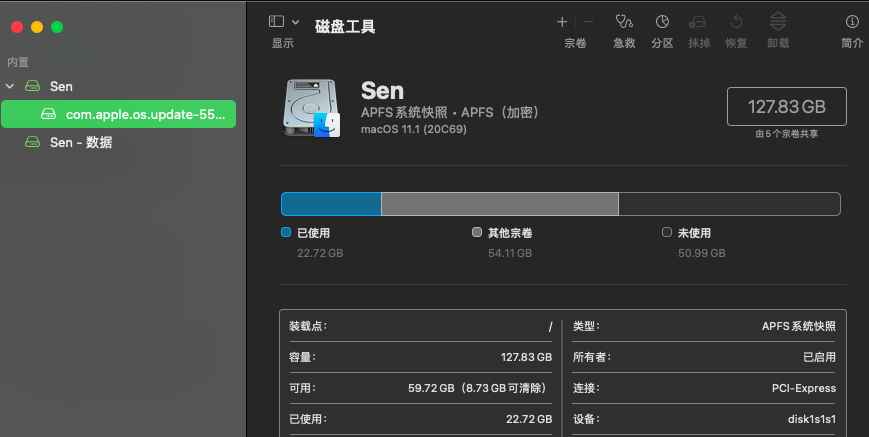Collapse the Sen disk tree
This screenshot has height=437, width=869.
point(10,87)
